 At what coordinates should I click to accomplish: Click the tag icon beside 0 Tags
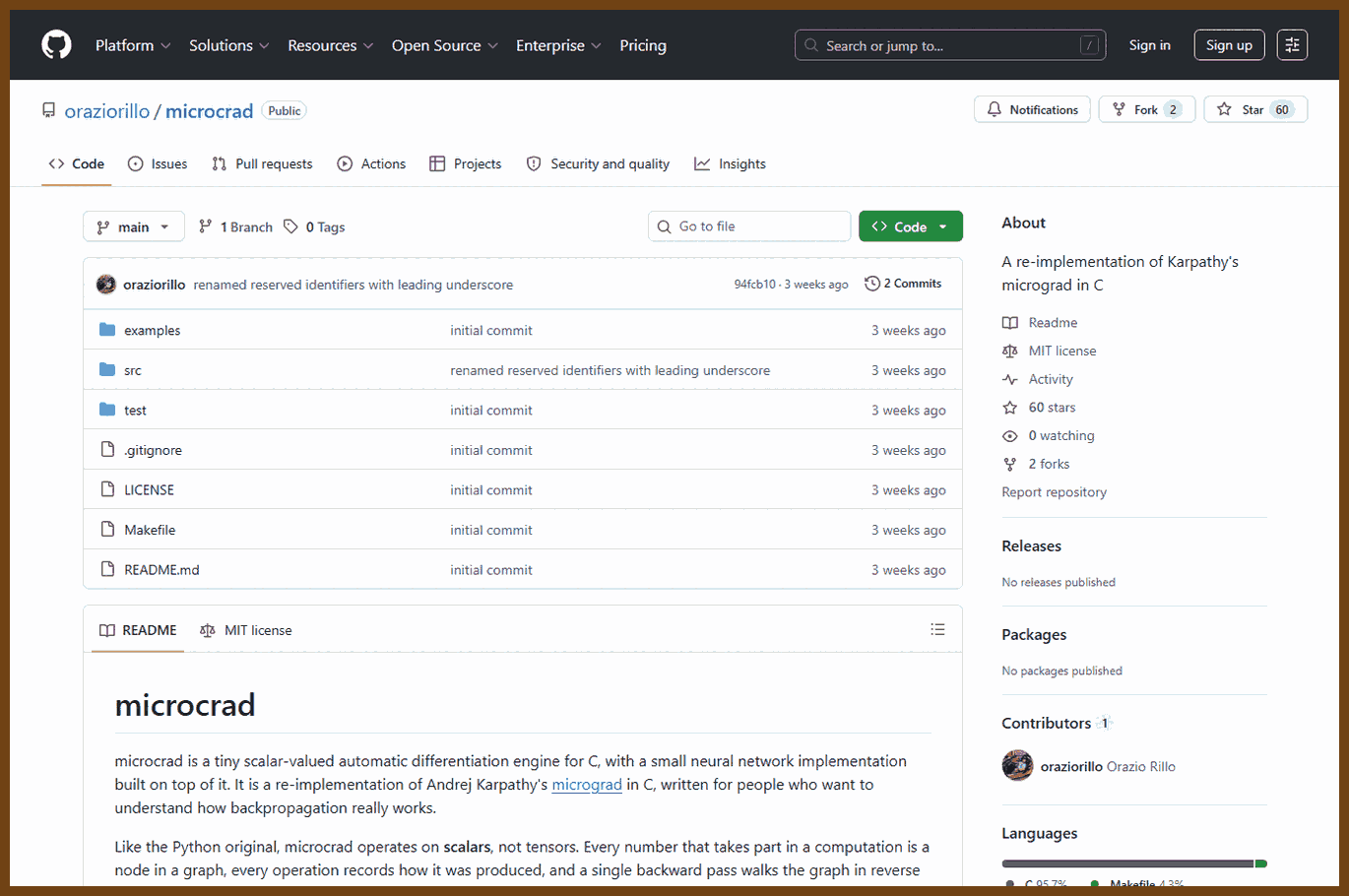point(290,226)
